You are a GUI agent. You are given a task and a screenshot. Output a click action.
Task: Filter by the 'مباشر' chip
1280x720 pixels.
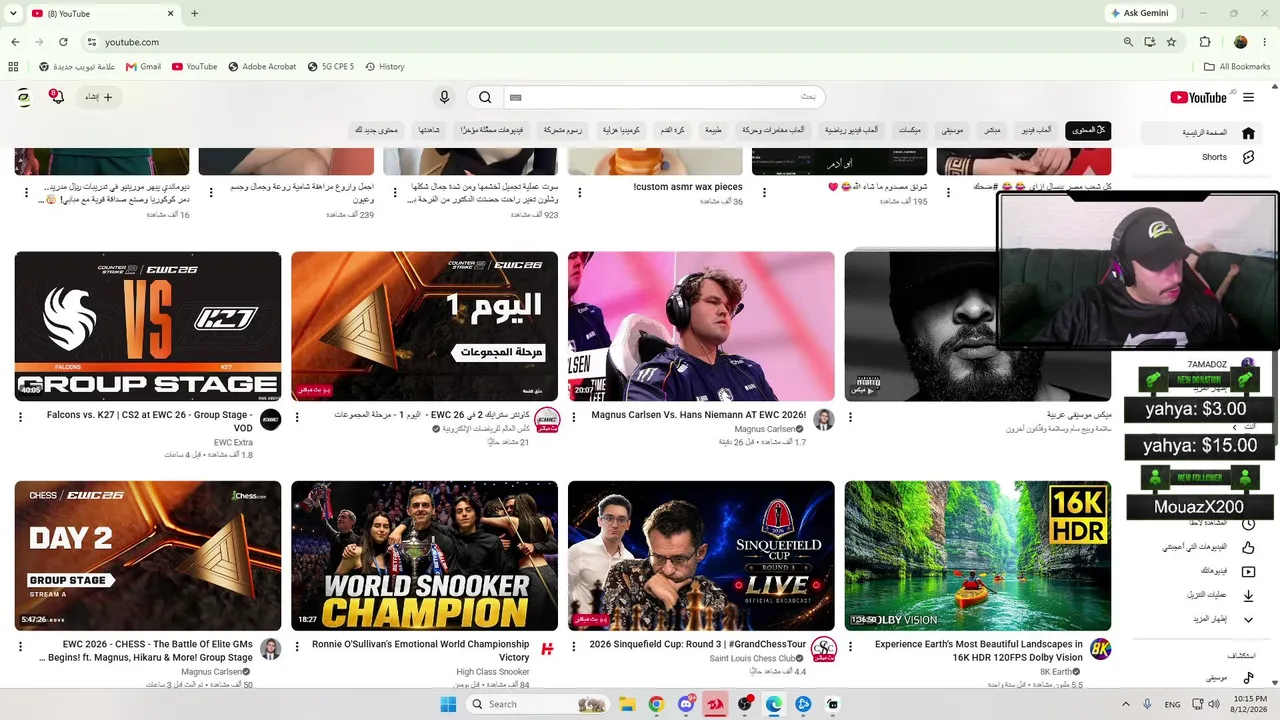pos(992,130)
